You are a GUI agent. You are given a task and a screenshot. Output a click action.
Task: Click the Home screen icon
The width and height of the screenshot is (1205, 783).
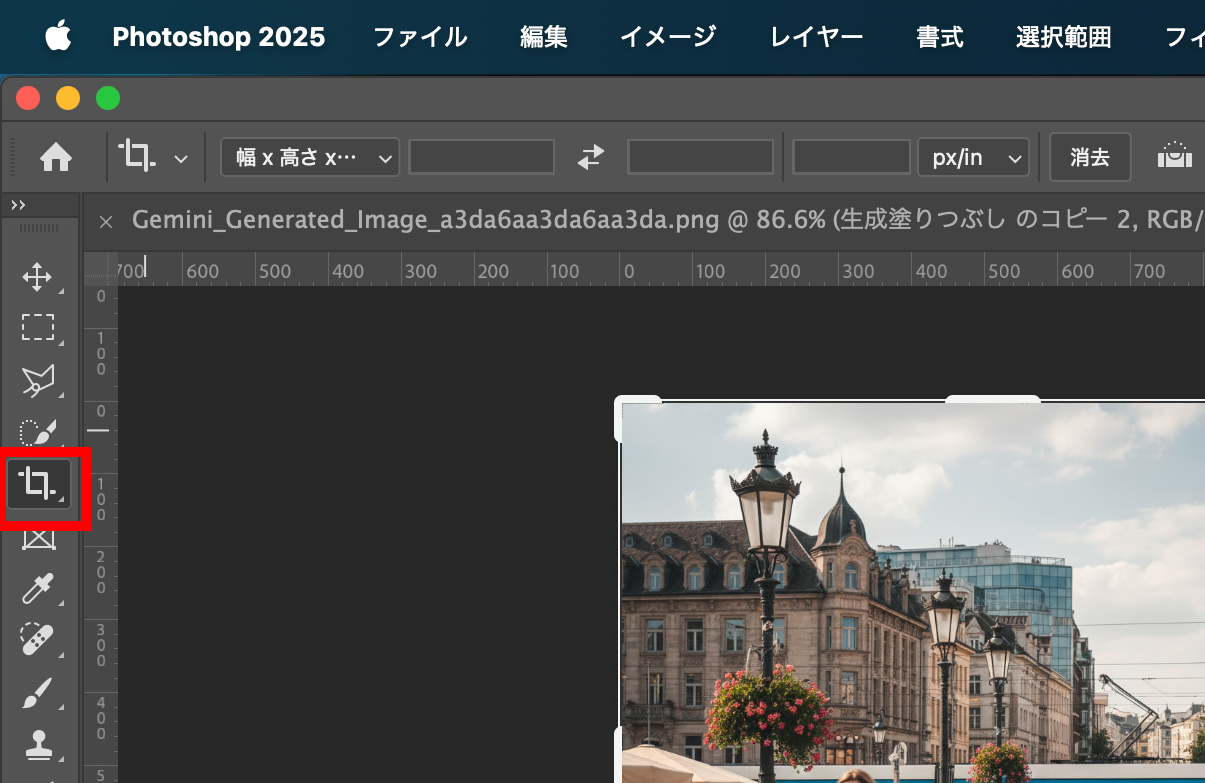(55, 157)
